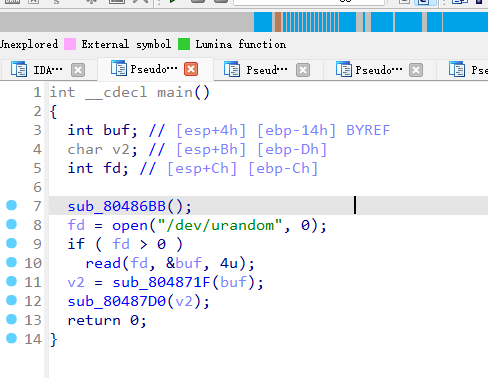Image resolution: width=488 pixels, height=378 pixels.
Task: Click return 0 statement on line 13
Action: click(107, 320)
